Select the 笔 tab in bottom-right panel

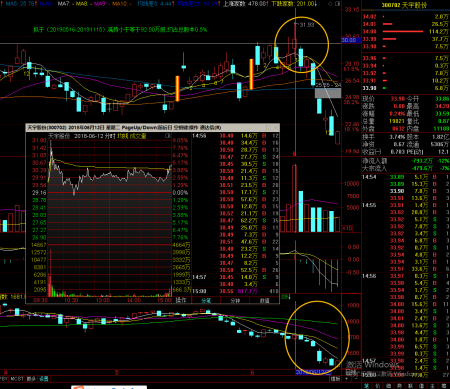[x=367, y=386]
